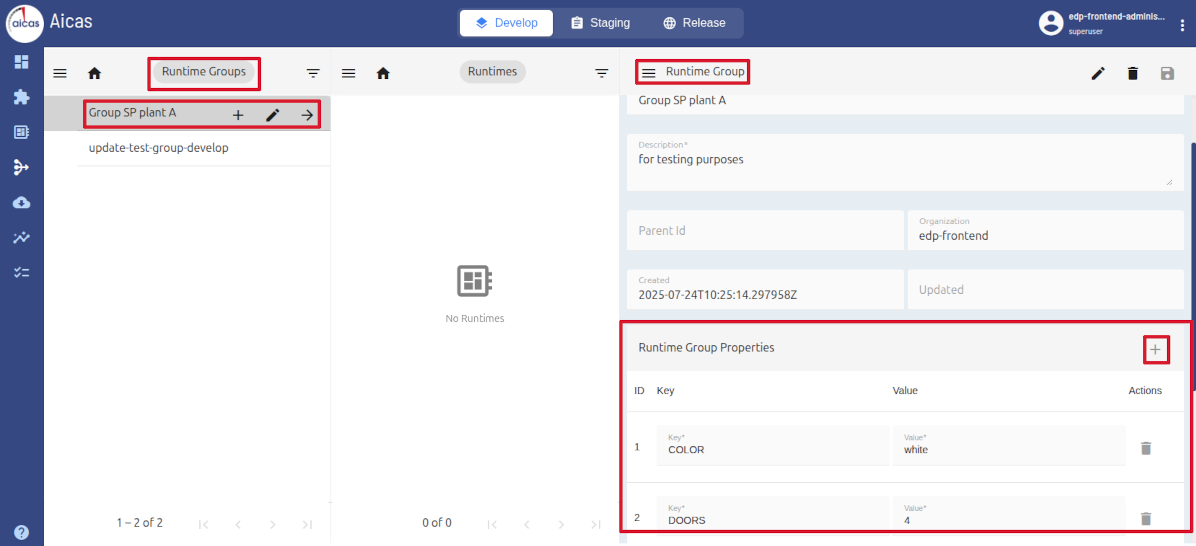This screenshot has height=546, width=1196.
Task: Switch to the Staging tab
Action: (x=600, y=23)
